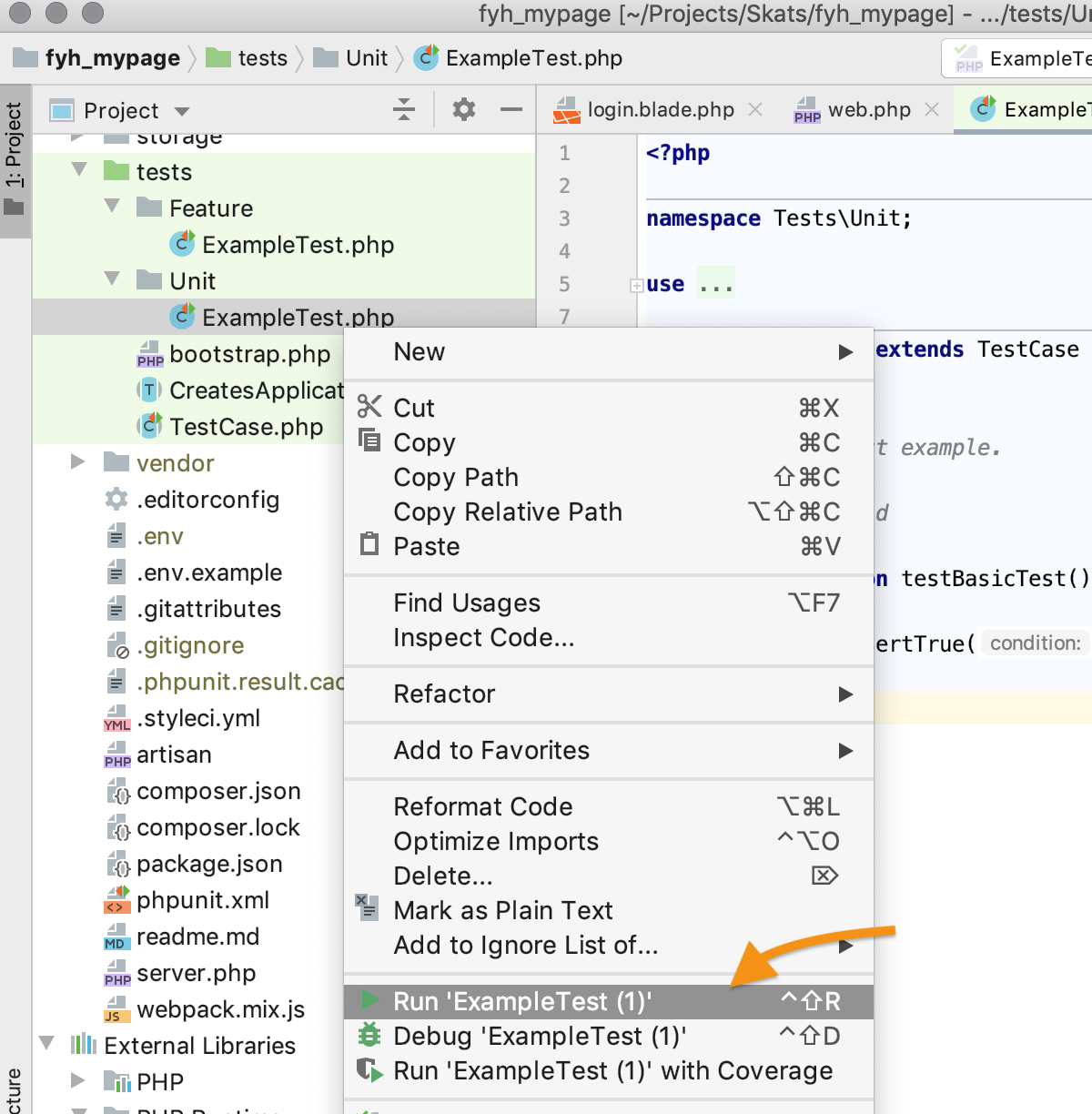Switch to web.php editor tab

869,110
